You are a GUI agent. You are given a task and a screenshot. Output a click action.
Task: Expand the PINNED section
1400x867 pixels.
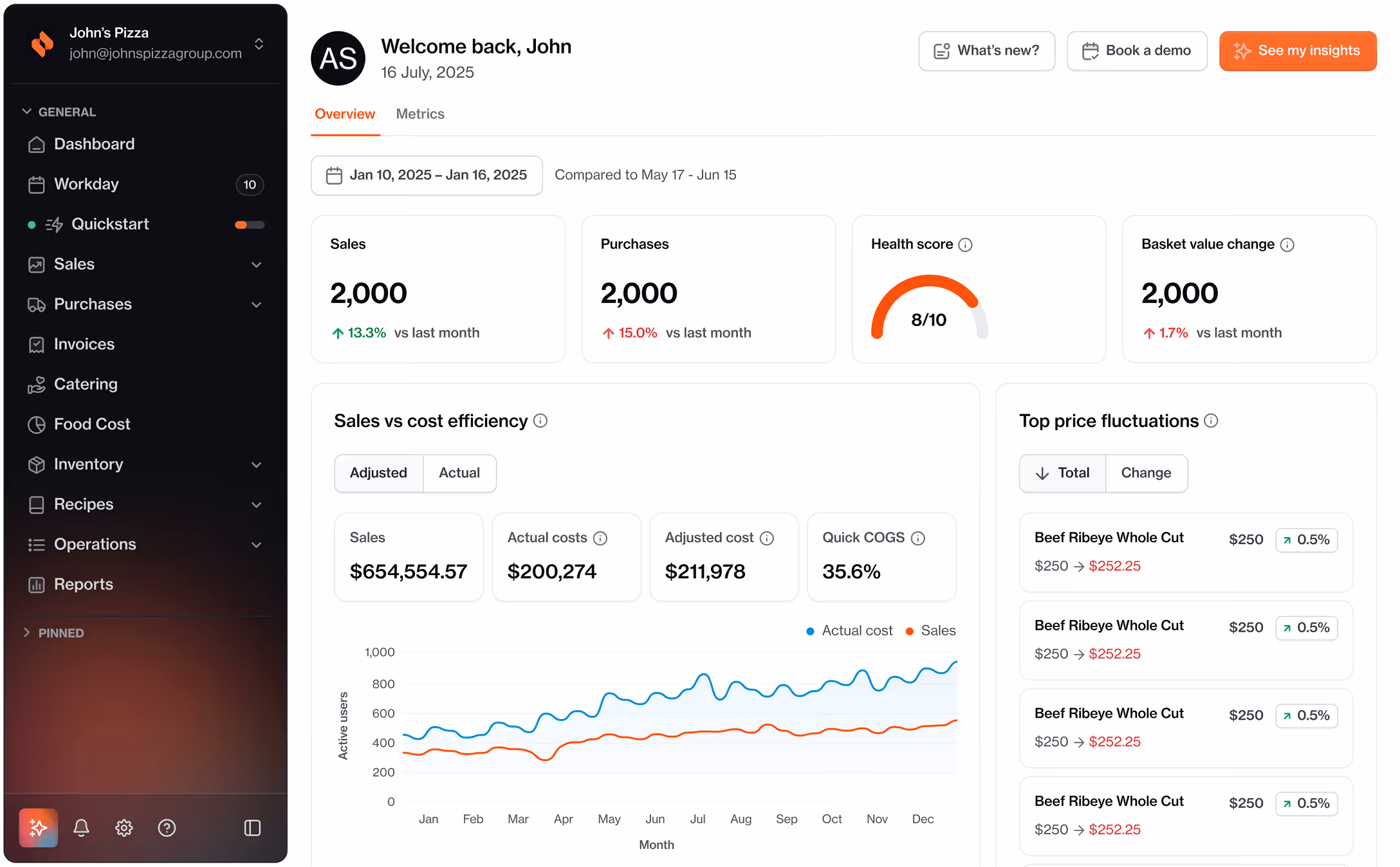click(x=53, y=633)
